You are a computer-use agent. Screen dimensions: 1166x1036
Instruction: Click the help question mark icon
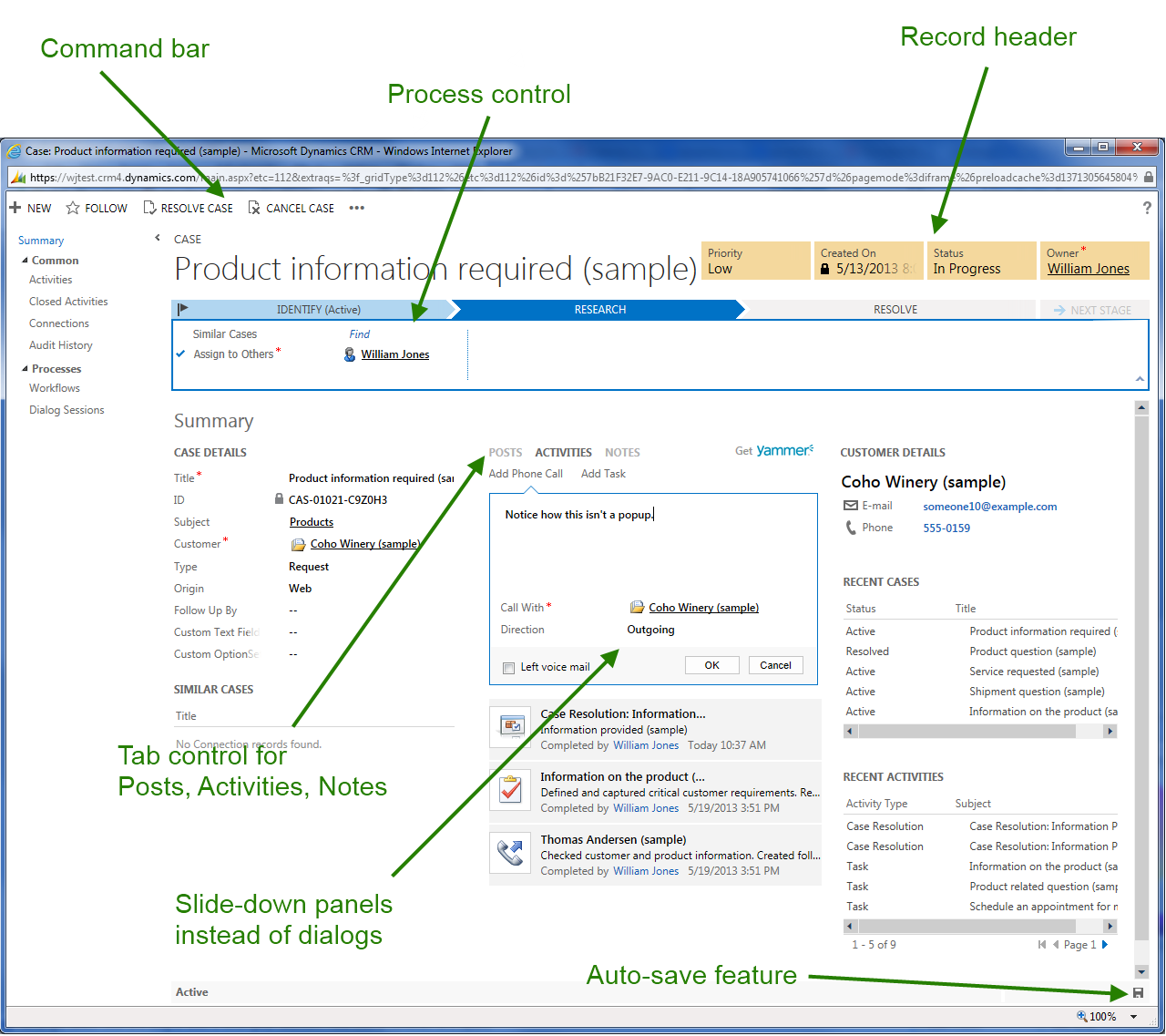(1147, 208)
